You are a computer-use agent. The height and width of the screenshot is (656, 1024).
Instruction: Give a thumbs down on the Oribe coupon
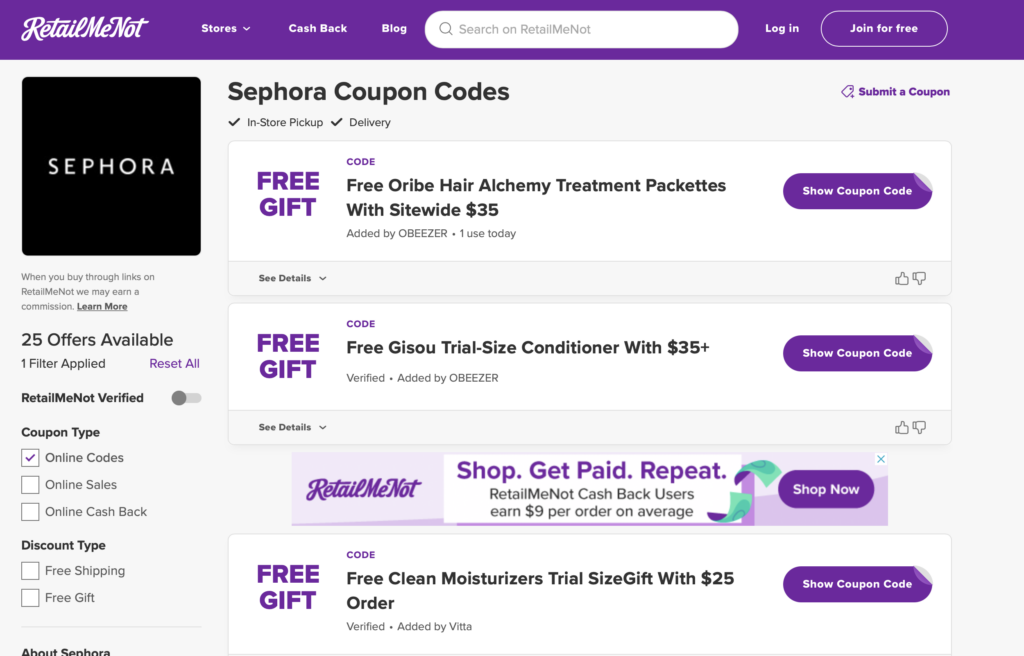(918, 278)
